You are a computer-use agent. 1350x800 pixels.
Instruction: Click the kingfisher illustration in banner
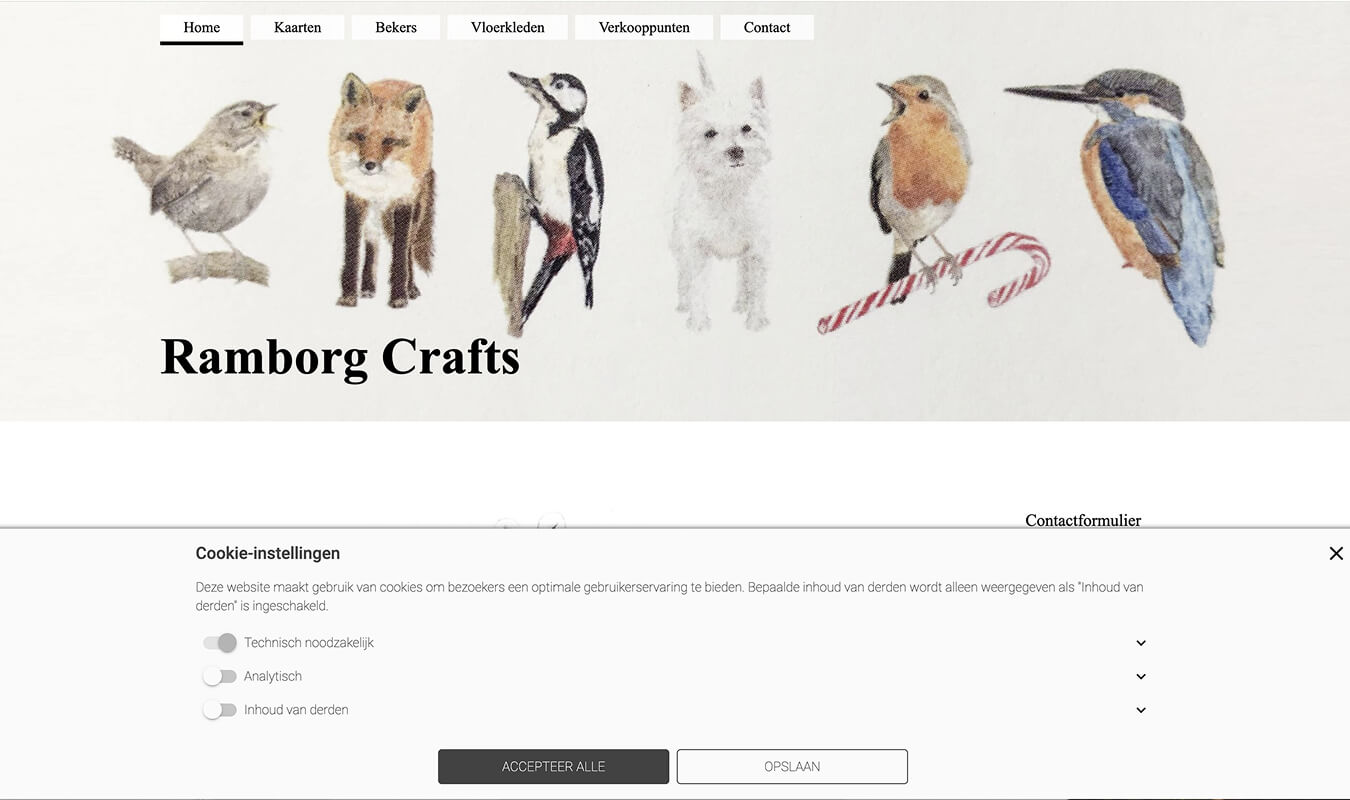click(1125, 200)
